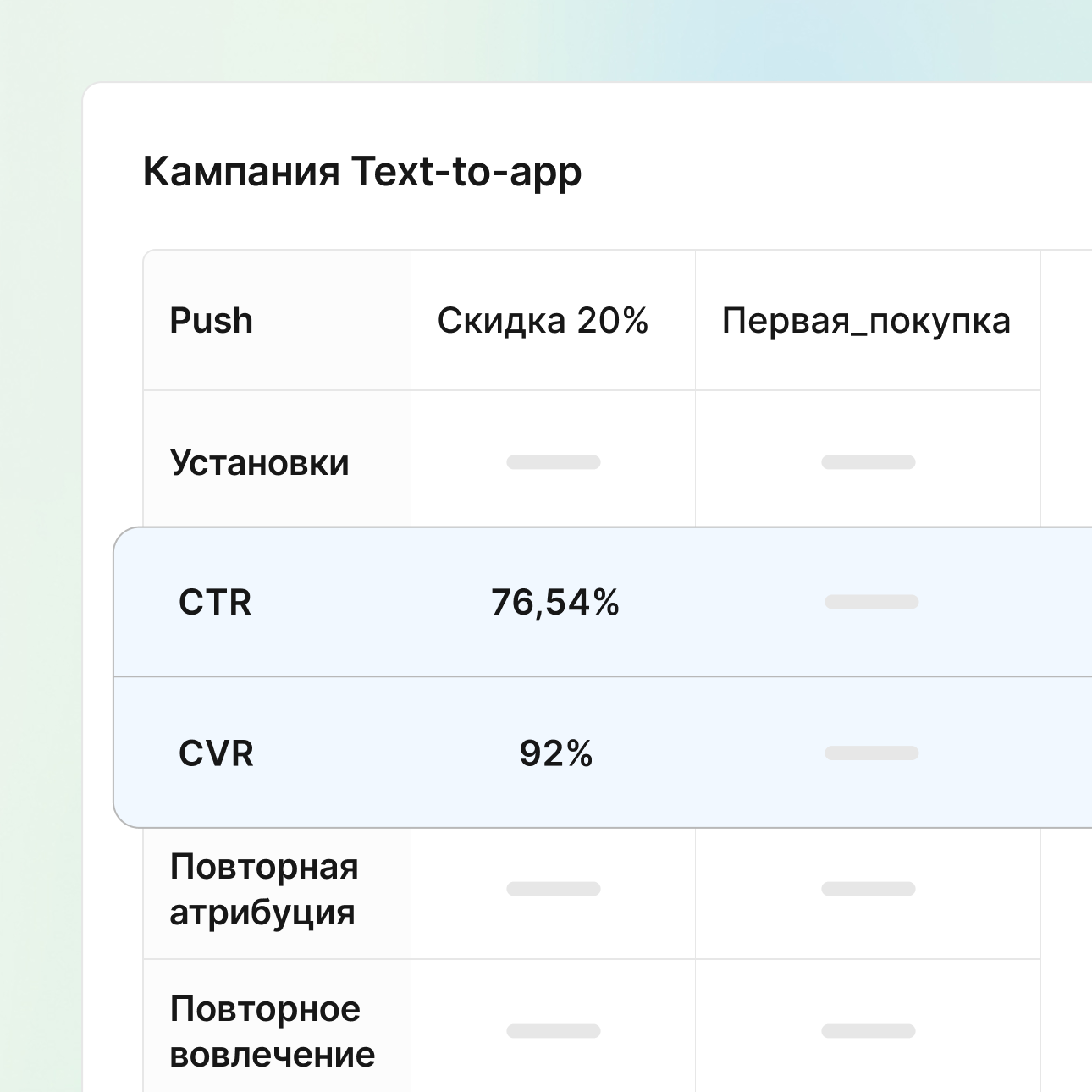Select the Push header cell
Viewport: 1092px width, 1092px height.
coord(212,321)
